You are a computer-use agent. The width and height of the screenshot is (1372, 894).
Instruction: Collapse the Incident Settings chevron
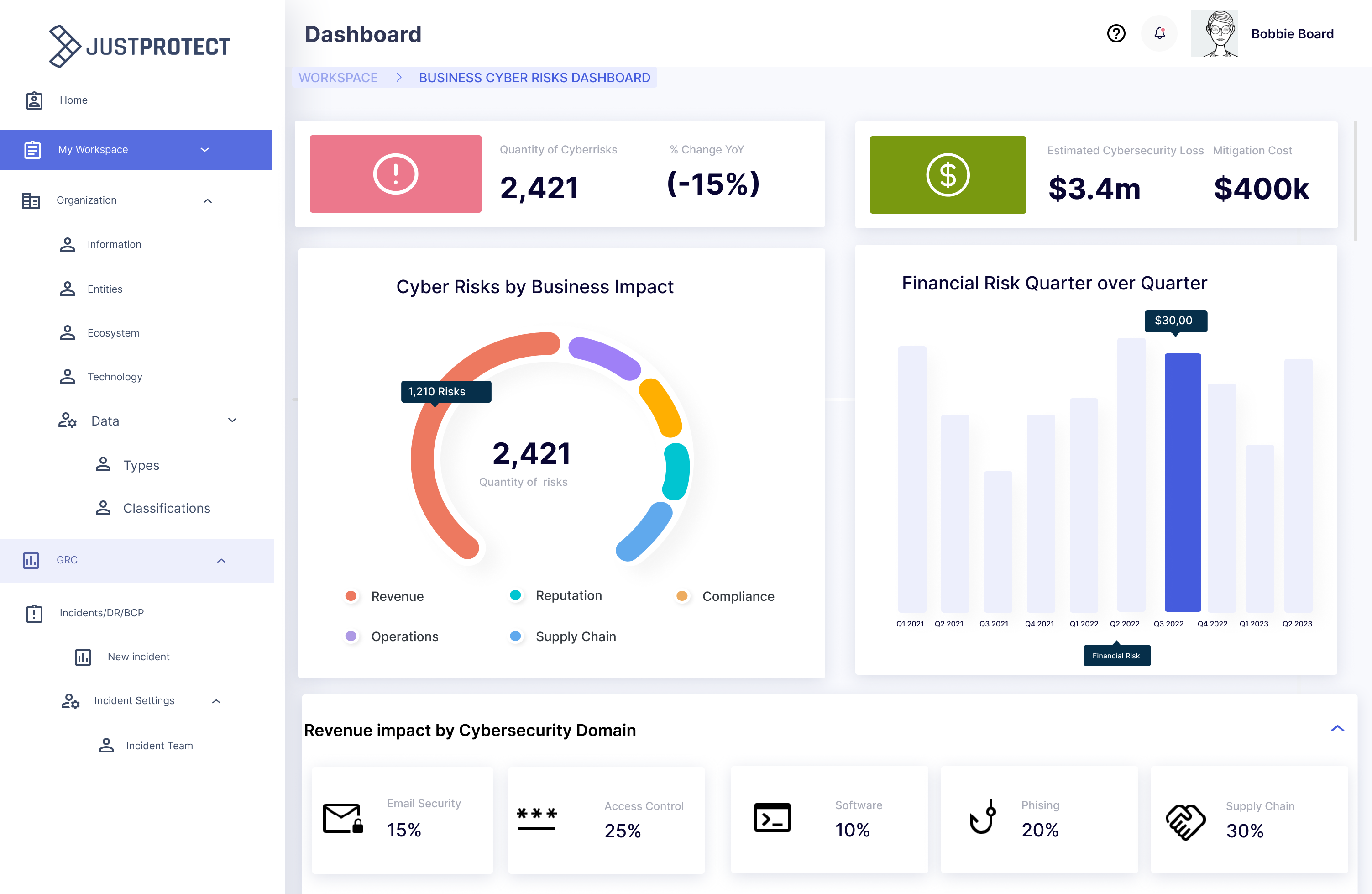216,701
